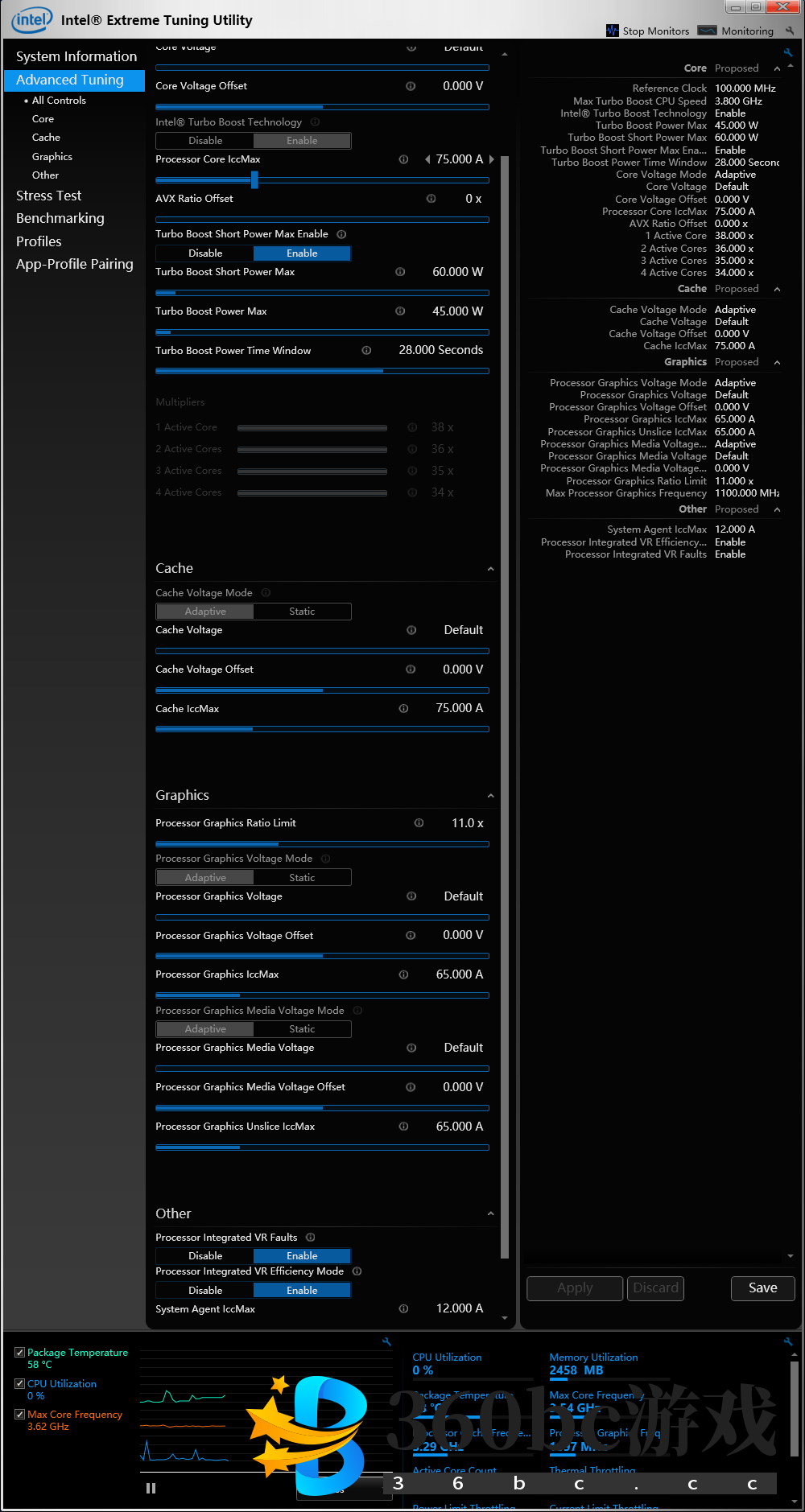Click the wrench settings icon in title bar

790,31
